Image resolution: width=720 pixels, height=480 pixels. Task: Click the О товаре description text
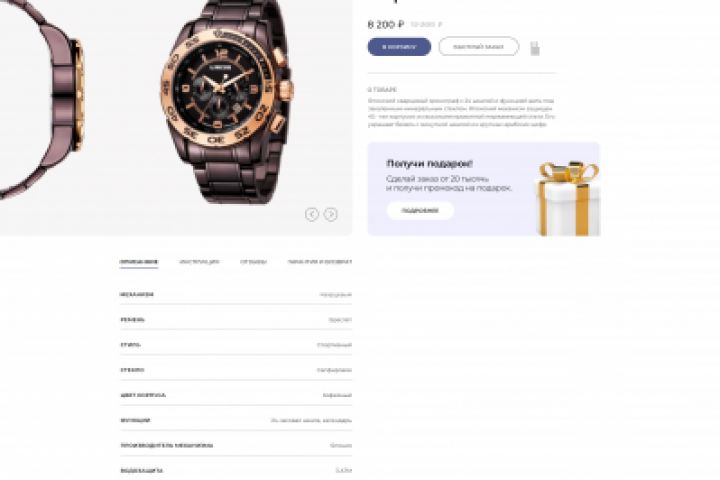click(461, 113)
